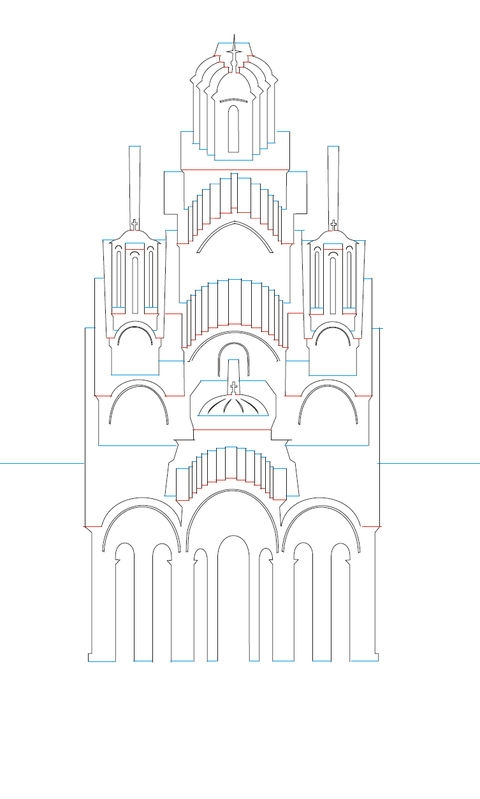This screenshot has width=480, height=799.
Task: Select the center arched window in the right tower
Action: (x=333, y=284)
